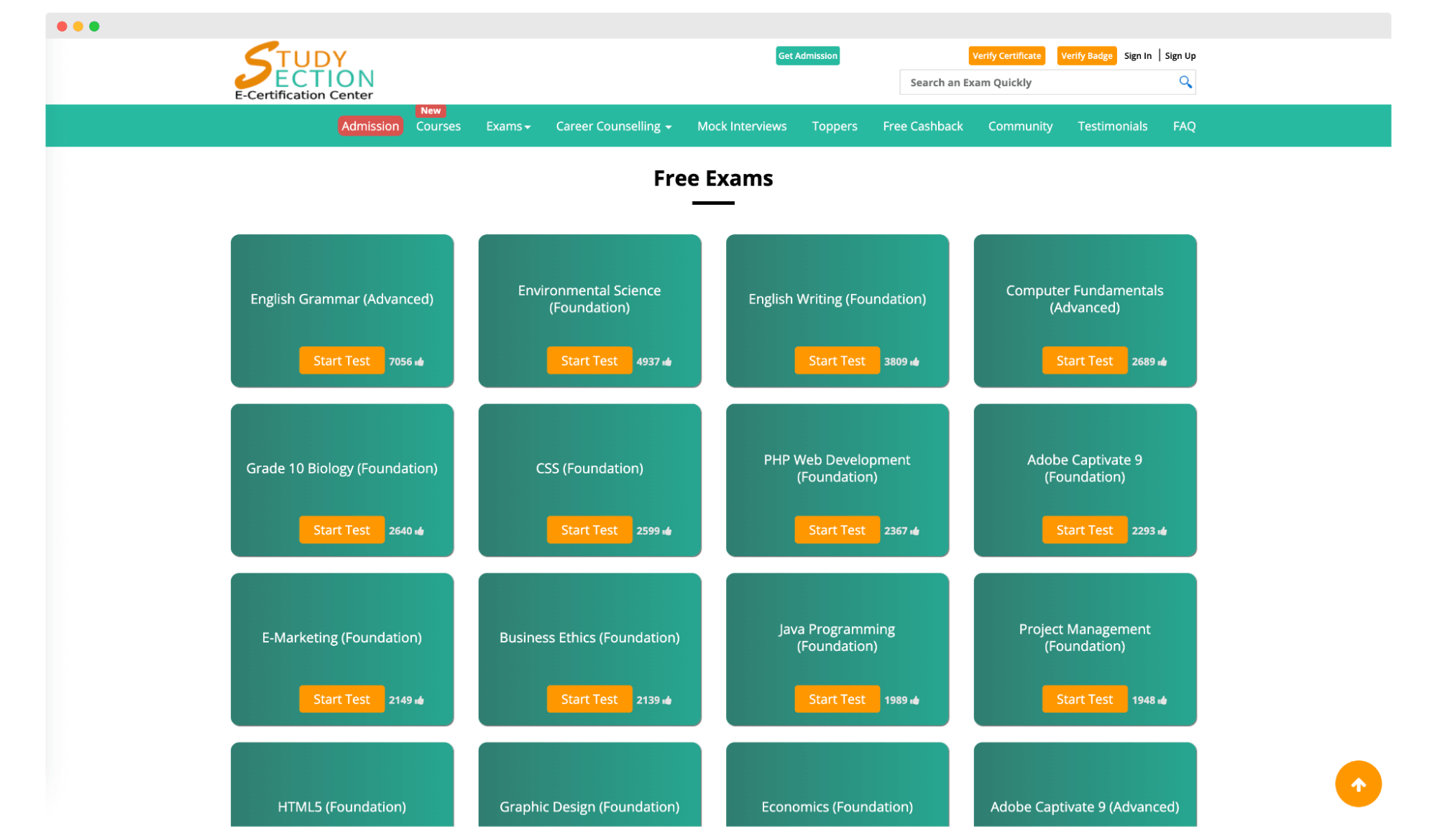Open the StudySection logo home link
Image resolution: width=1437 pixels, height=840 pixels.
pyautogui.click(x=304, y=70)
